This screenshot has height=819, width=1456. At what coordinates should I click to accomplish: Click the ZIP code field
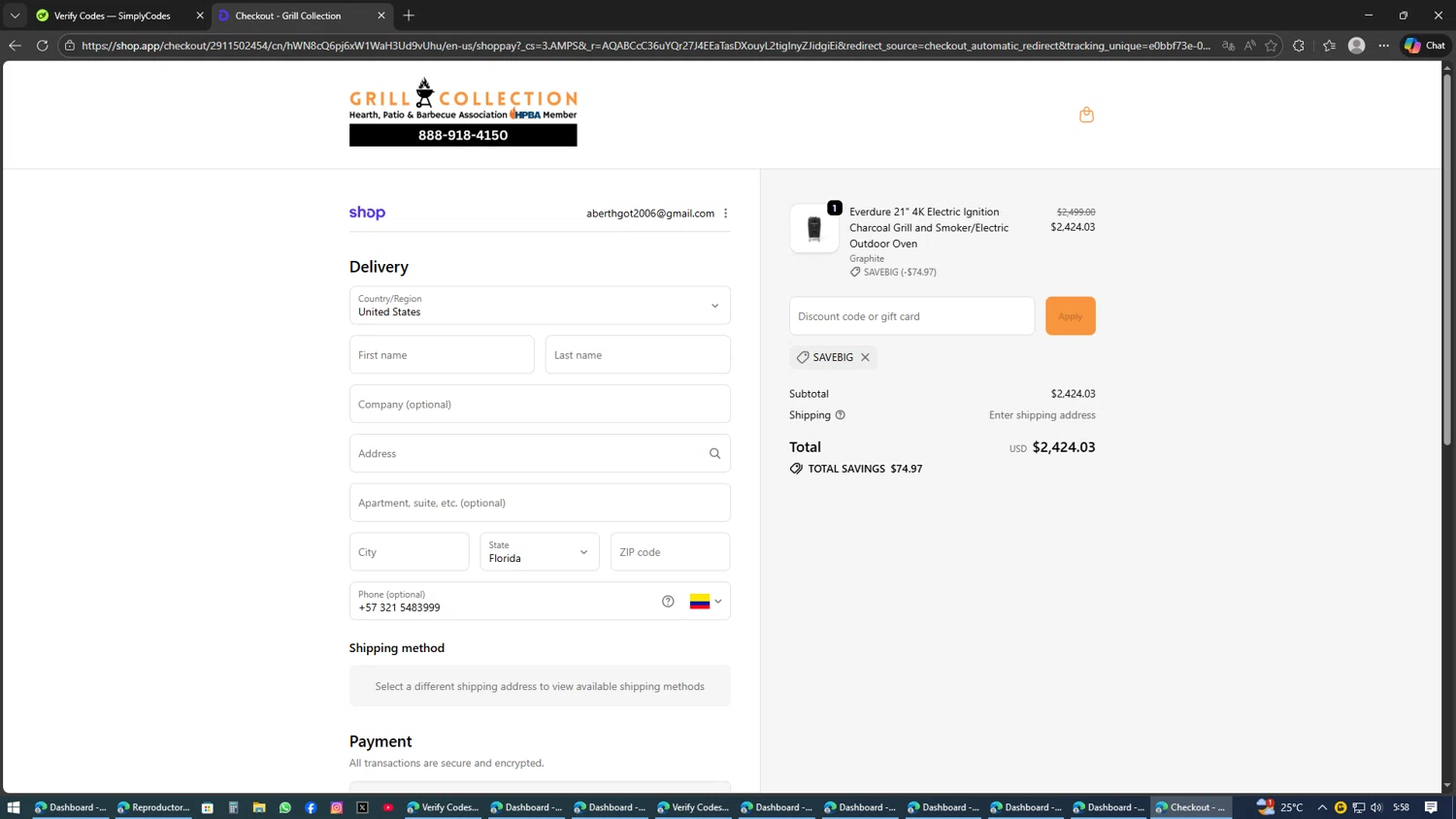pos(670,552)
